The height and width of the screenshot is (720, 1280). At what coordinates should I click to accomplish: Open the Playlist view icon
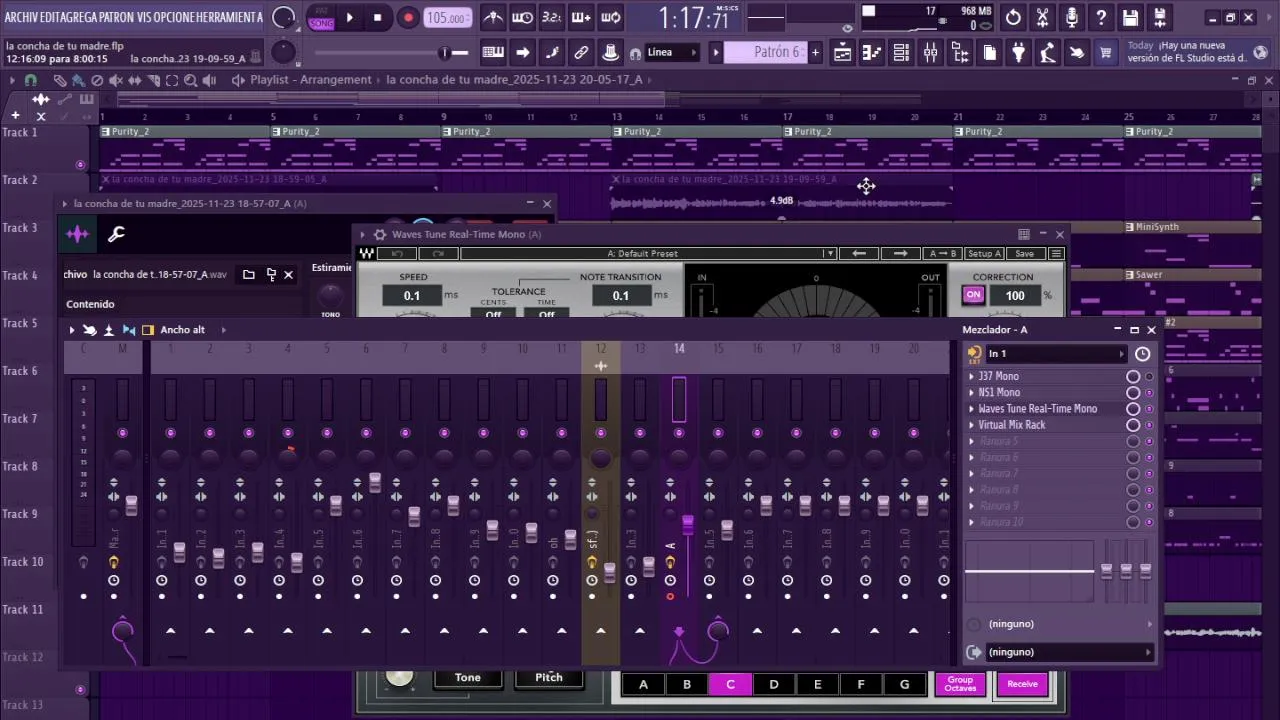(x=842, y=53)
